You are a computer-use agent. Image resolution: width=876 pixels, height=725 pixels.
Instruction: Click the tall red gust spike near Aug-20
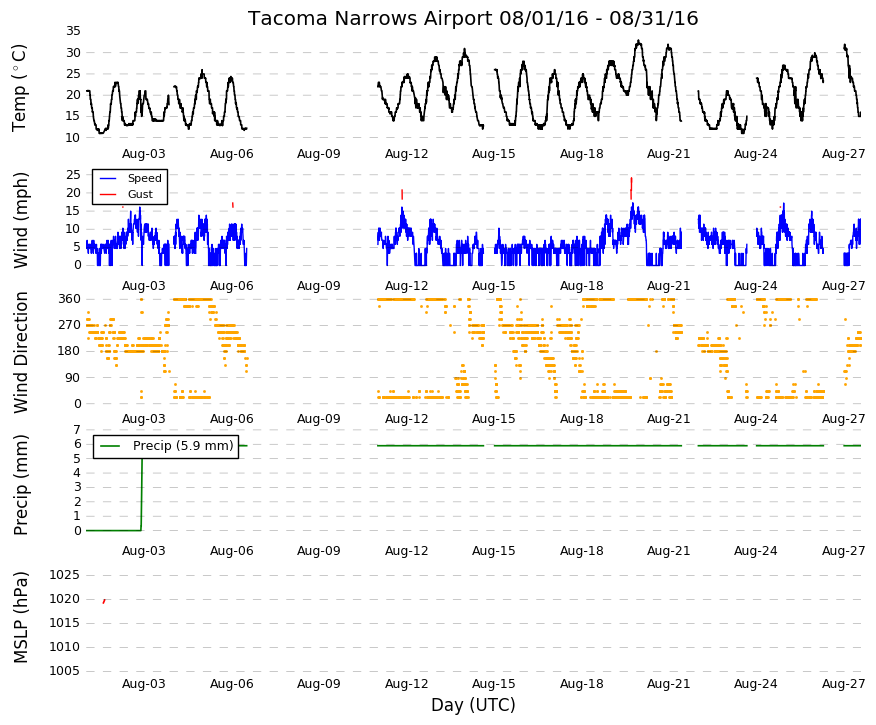point(631,188)
